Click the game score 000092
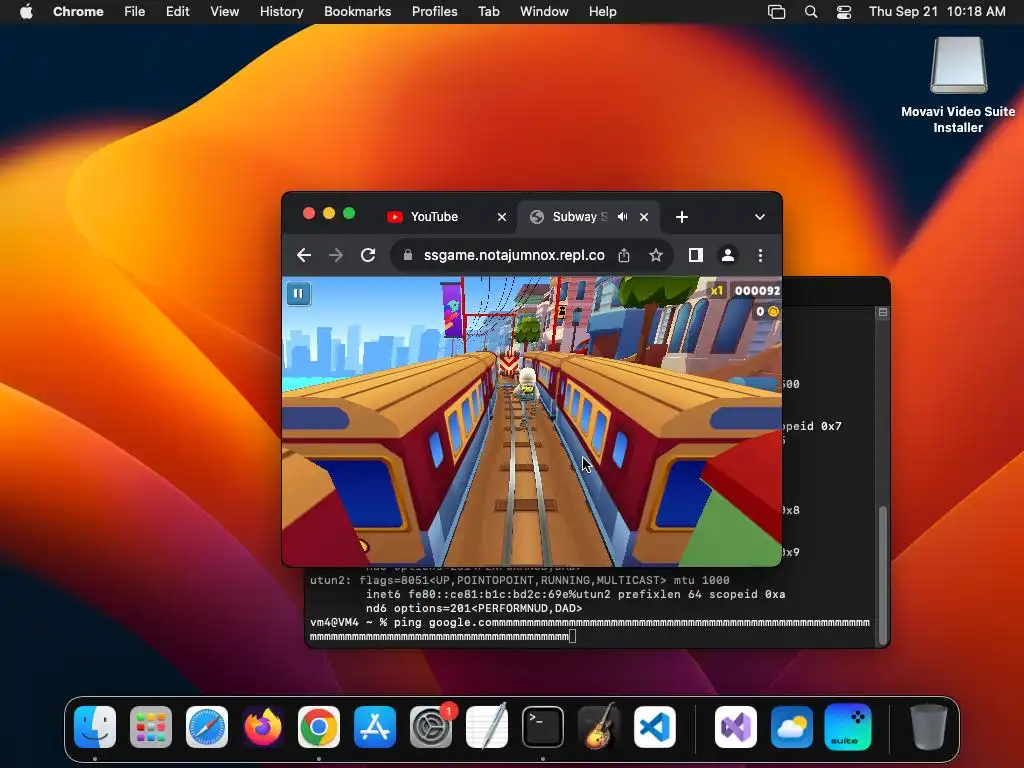1024x768 pixels. [757, 291]
